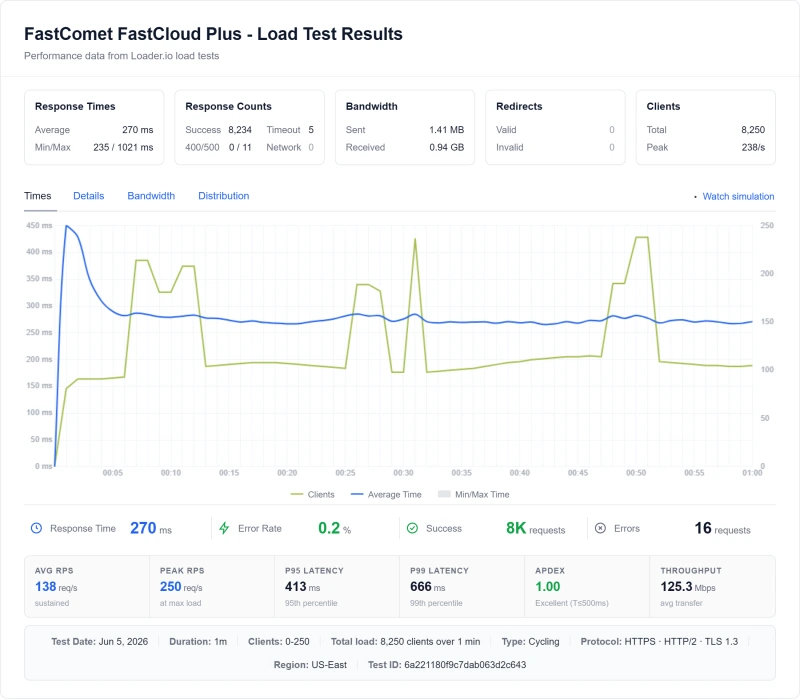Click the X circle Errors icon
Image resolution: width=800 pixels, height=699 pixels.
pos(601,528)
